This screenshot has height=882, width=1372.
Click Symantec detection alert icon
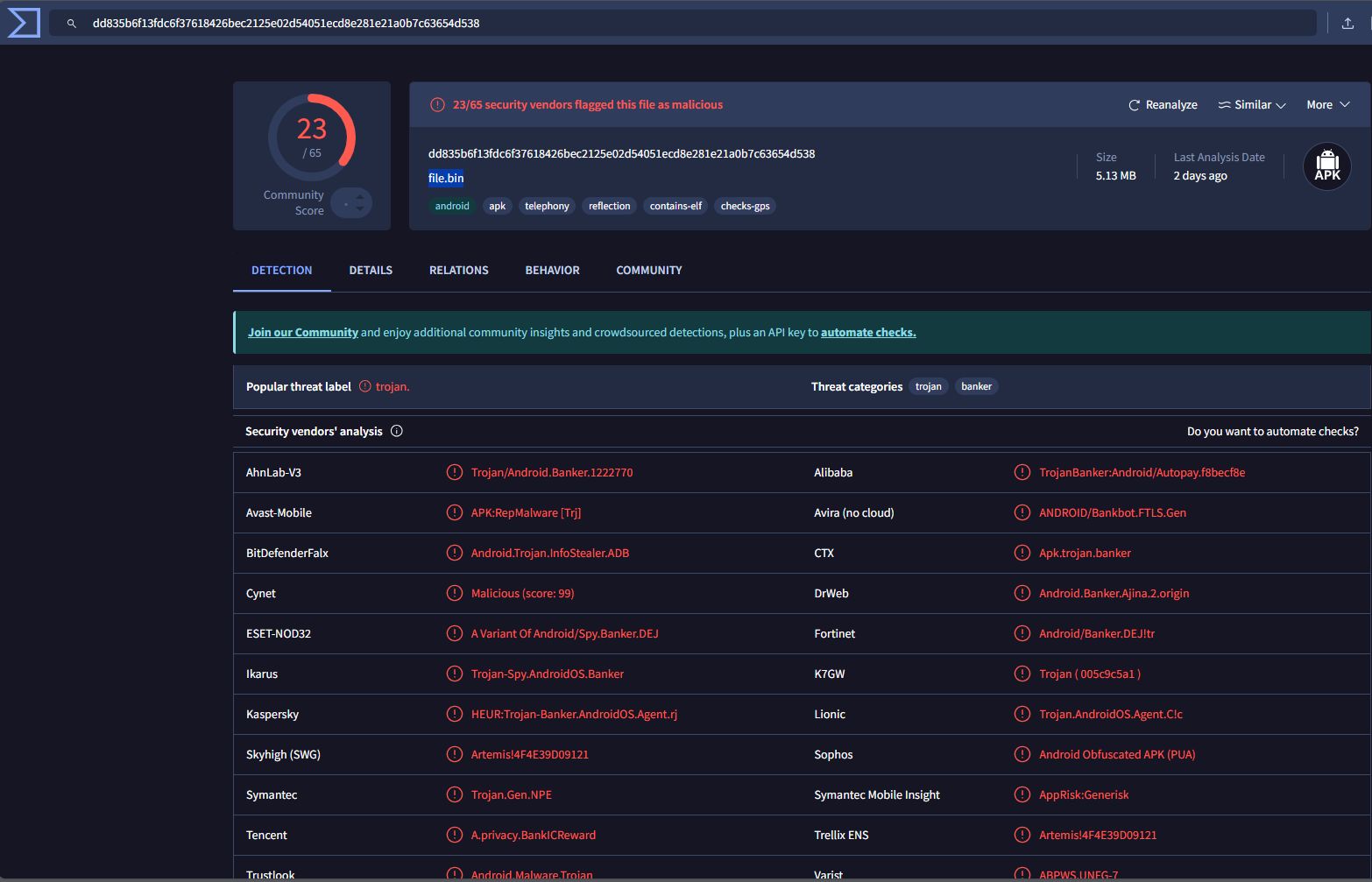[x=455, y=794]
